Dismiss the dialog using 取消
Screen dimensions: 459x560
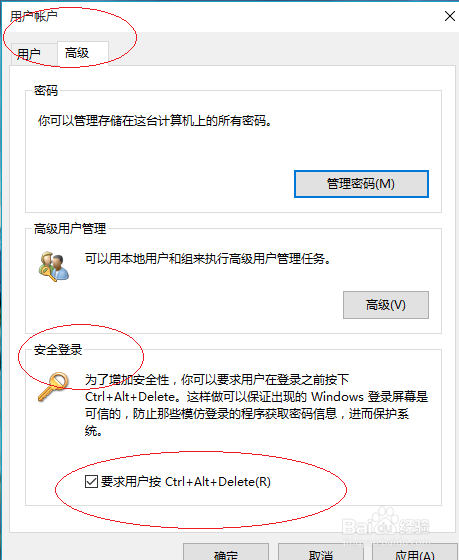321,552
